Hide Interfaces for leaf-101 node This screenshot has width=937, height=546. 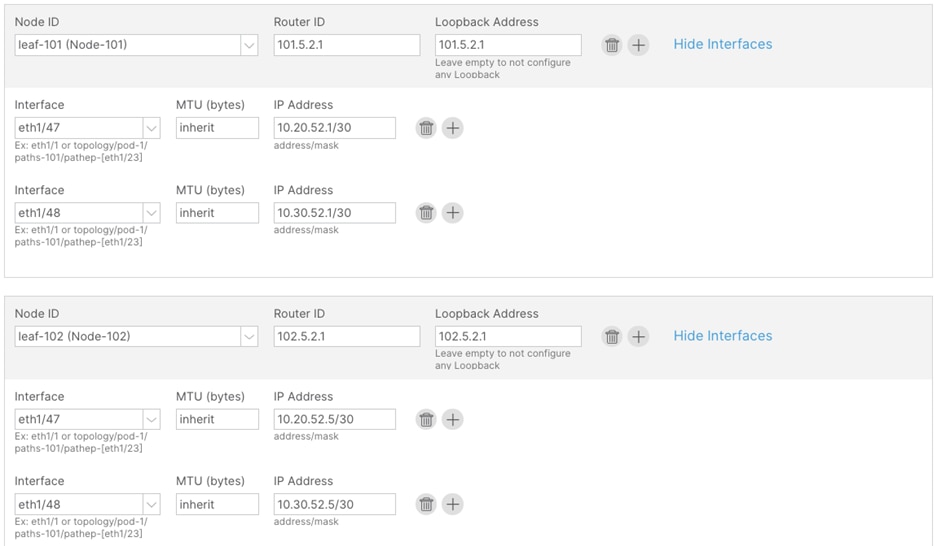point(722,44)
